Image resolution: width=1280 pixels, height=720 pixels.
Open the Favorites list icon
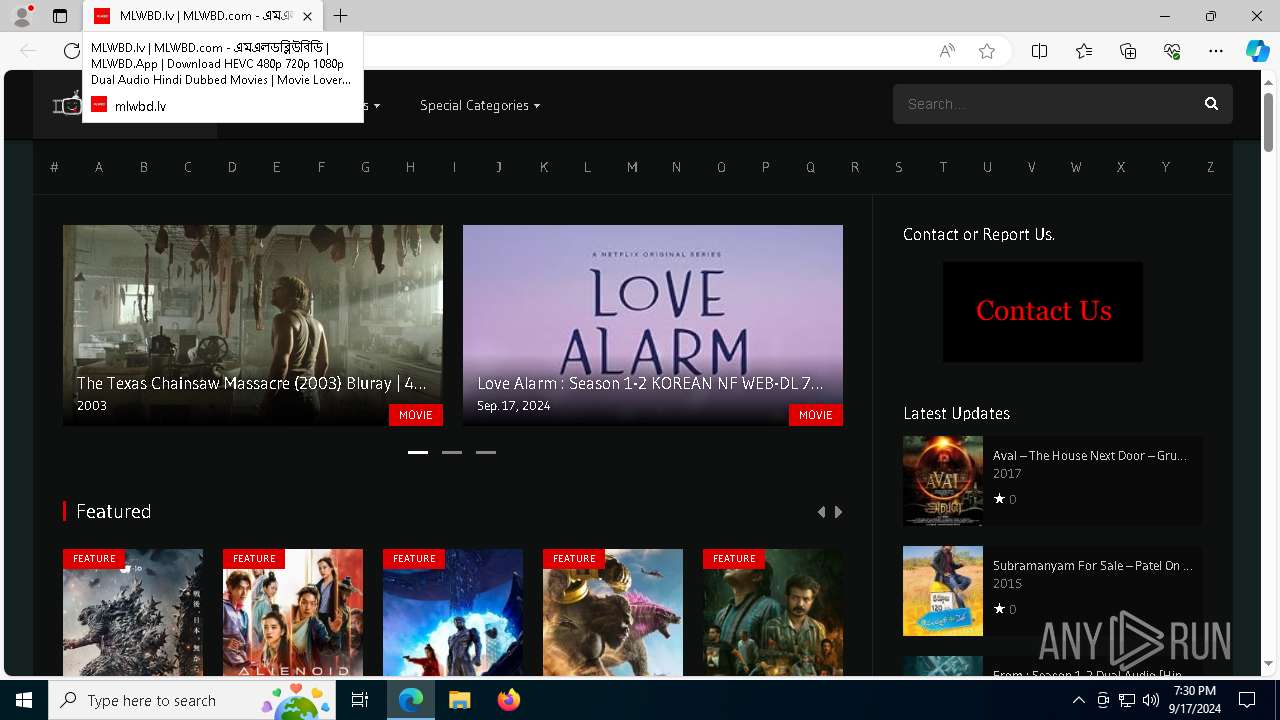tap(1084, 51)
